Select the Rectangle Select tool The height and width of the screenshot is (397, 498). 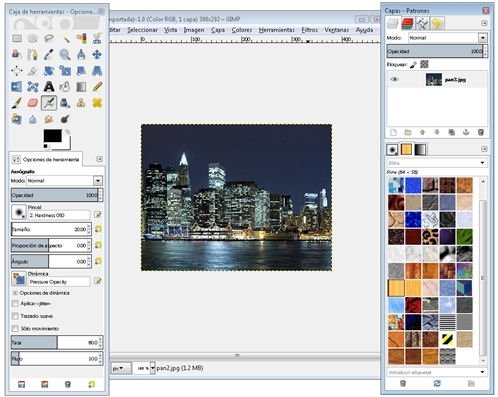(17, 38)
